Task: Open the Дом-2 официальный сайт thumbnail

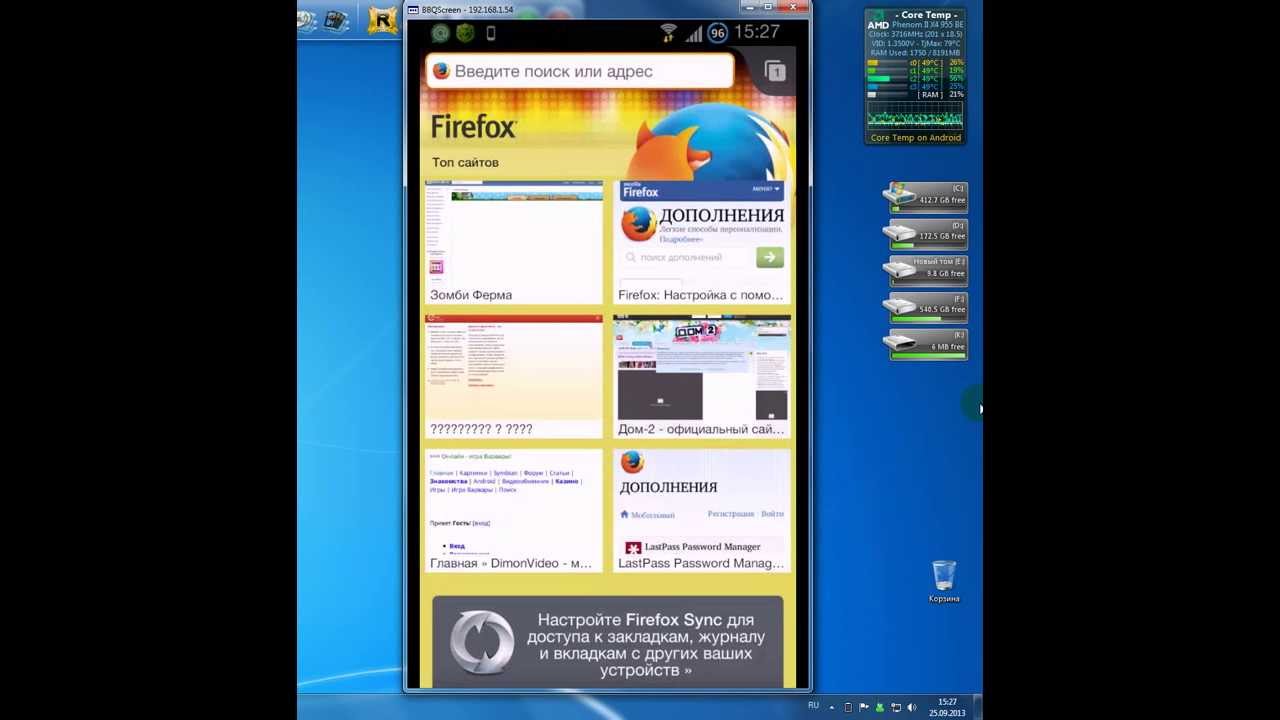Action: point(702,376)
